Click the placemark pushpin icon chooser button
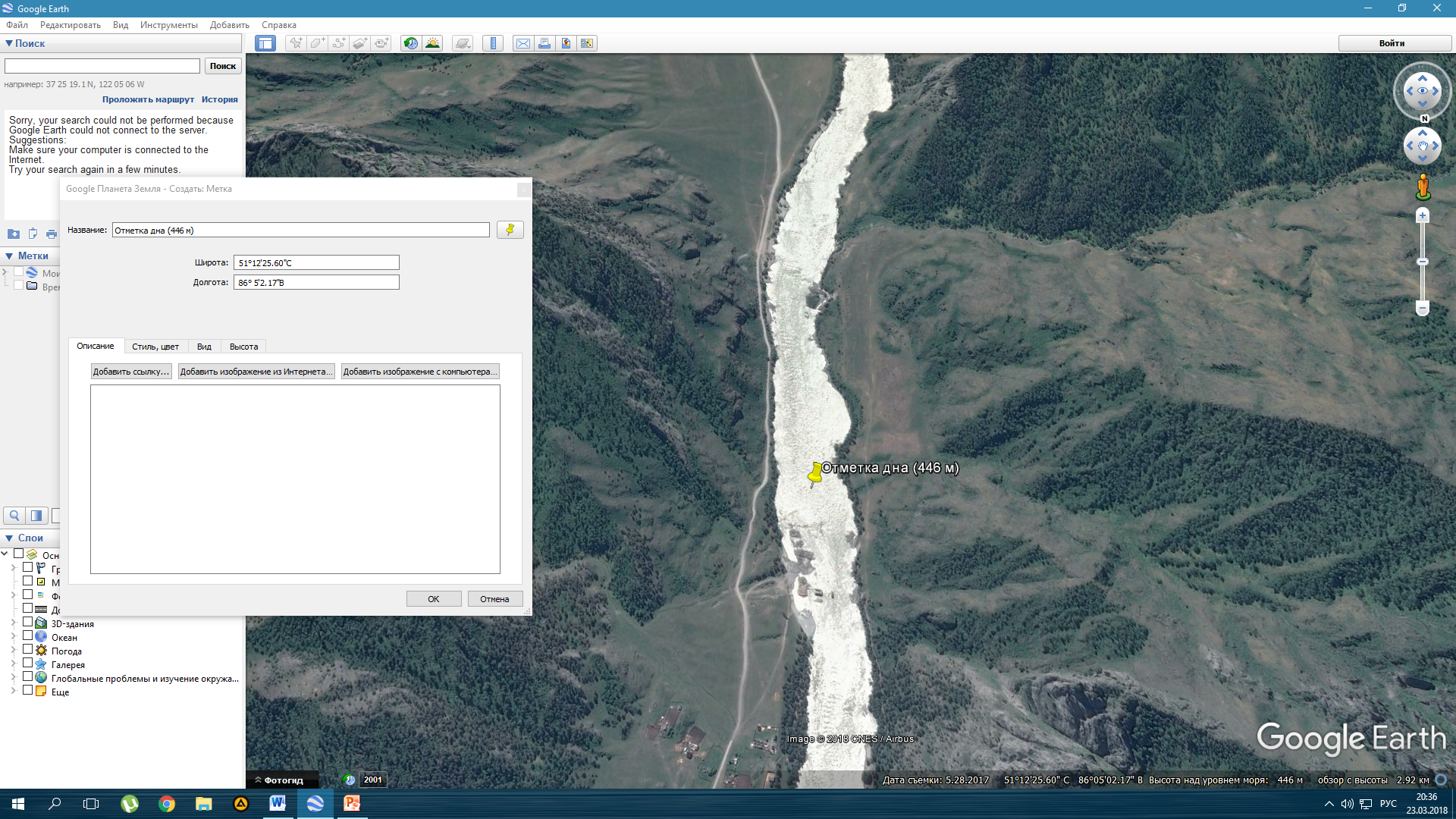1456x819 pixels. coord(510,230)
